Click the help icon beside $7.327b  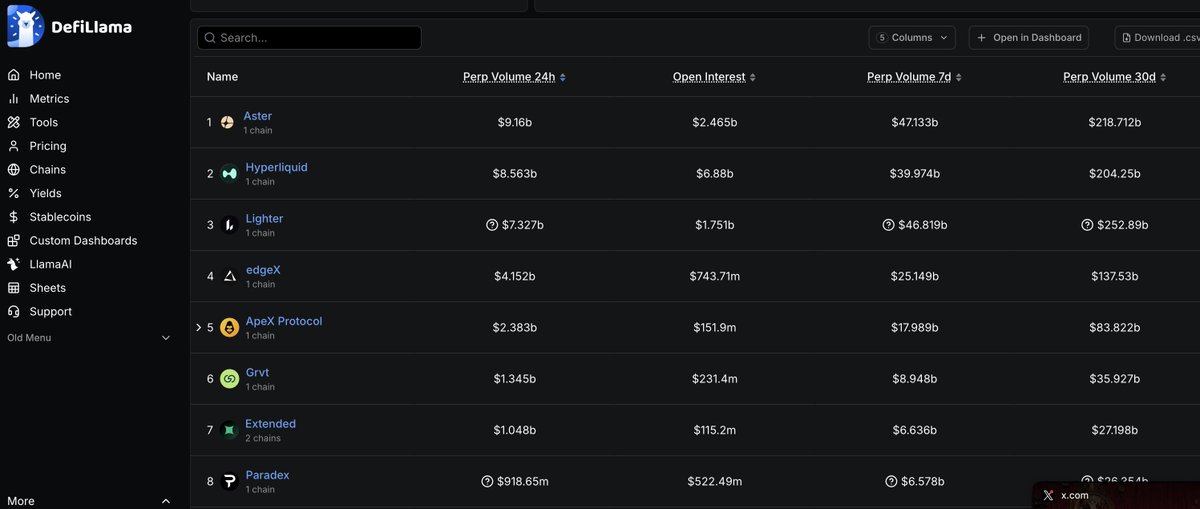(492, 225)
